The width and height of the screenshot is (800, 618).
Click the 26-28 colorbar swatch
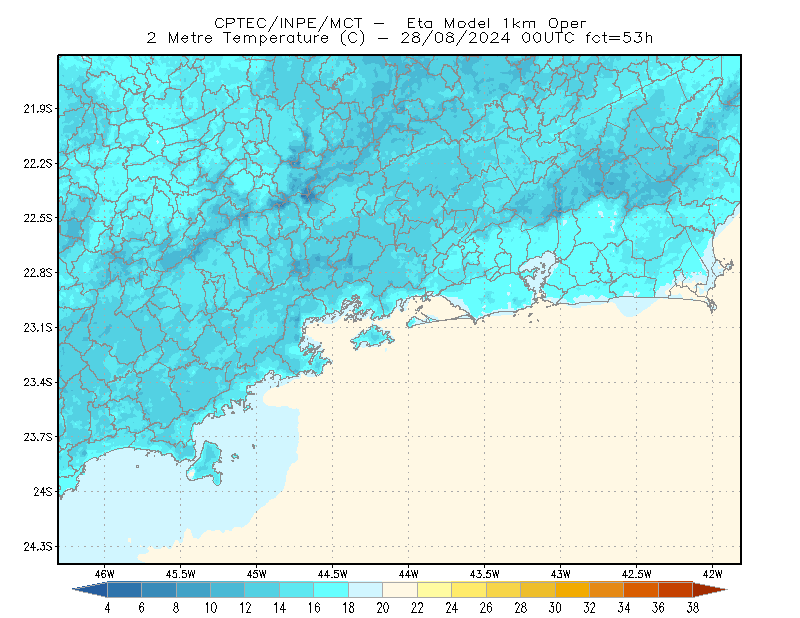(504, 590)
